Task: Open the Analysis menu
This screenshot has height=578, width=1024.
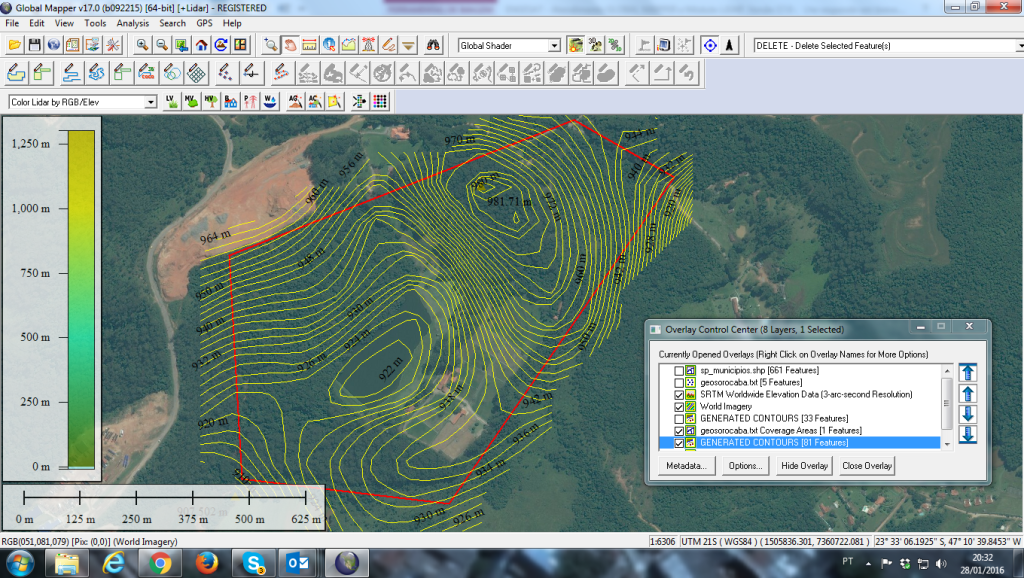Action: coord(132,23)
